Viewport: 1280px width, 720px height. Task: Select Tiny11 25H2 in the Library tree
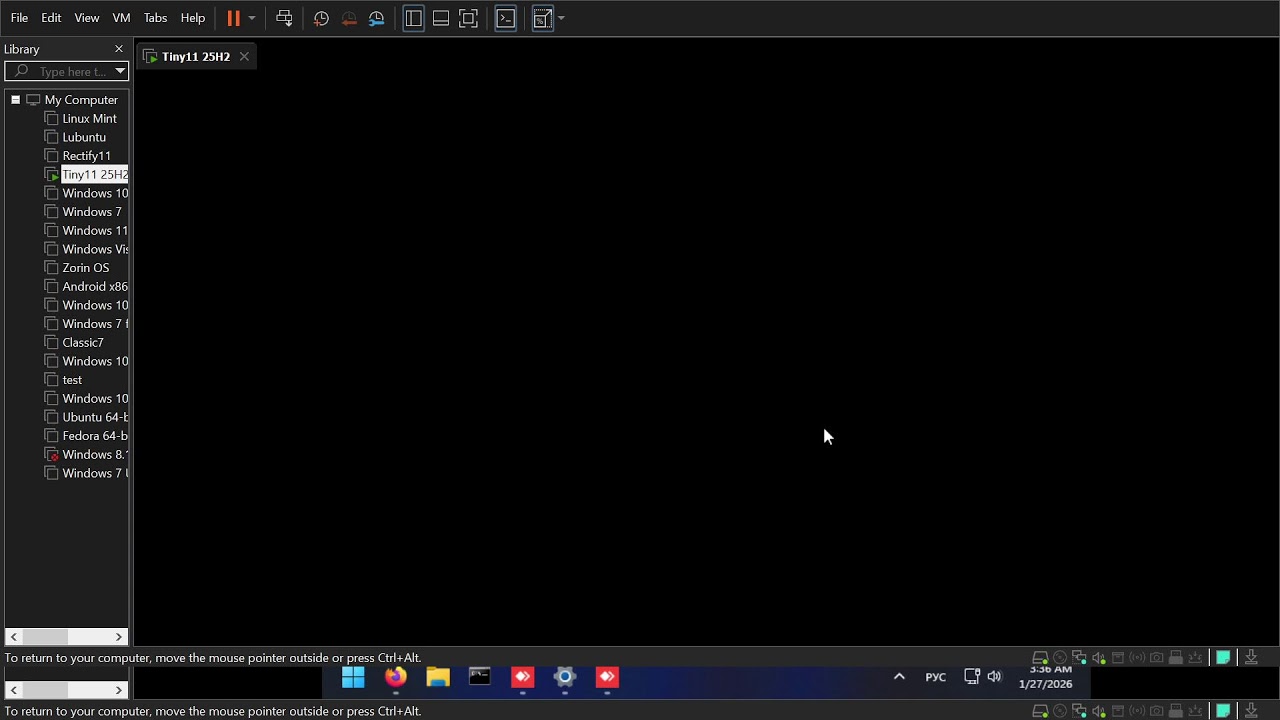tap(95, 175)
